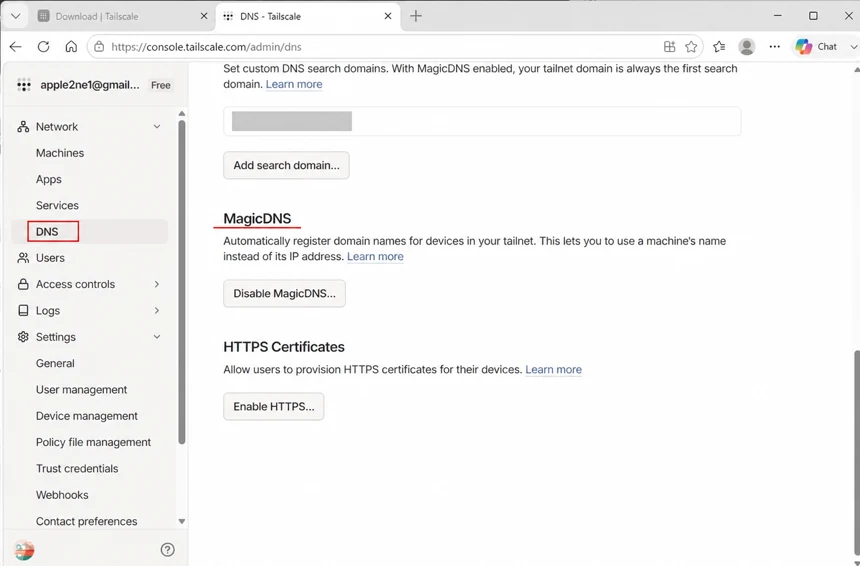The image size is (860, 566).
Task: Click Enable HTTPS button
Action: [x=274, y=406]
